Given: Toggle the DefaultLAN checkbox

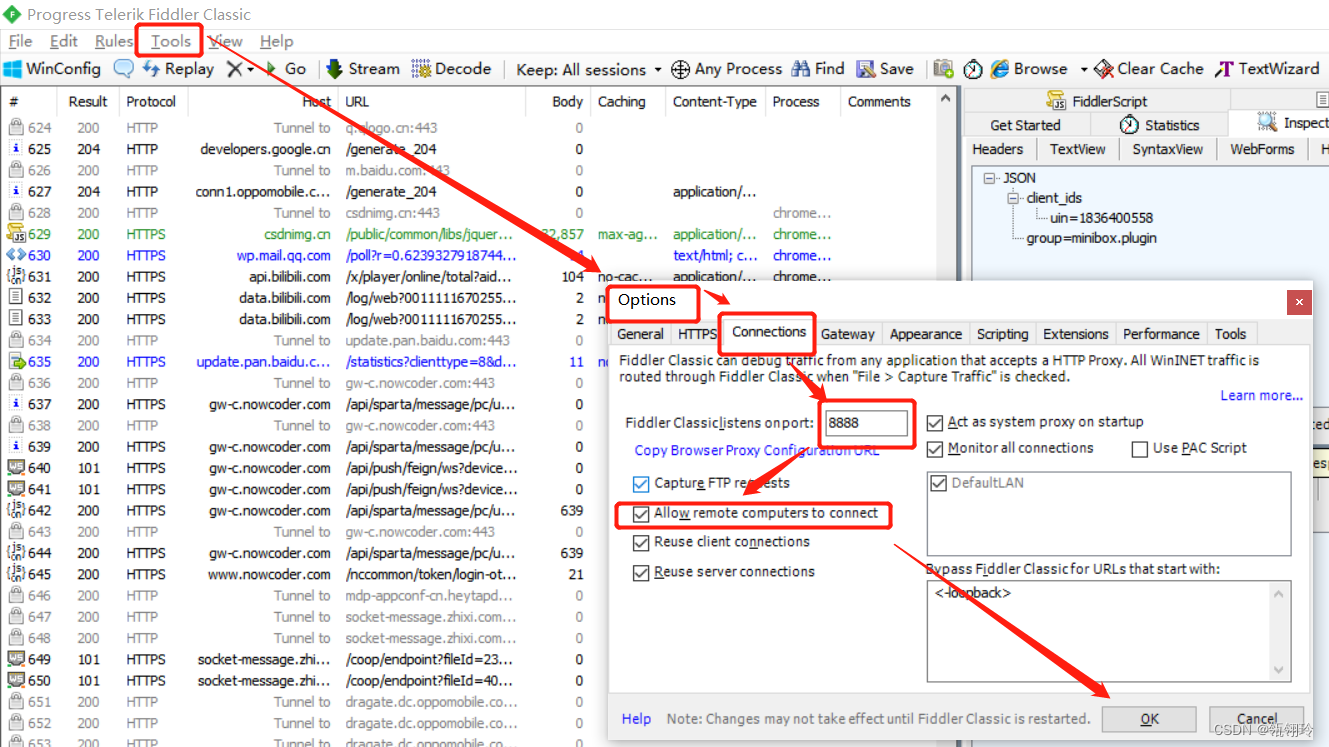Looking at the screenshot, I should click(939, 484).
